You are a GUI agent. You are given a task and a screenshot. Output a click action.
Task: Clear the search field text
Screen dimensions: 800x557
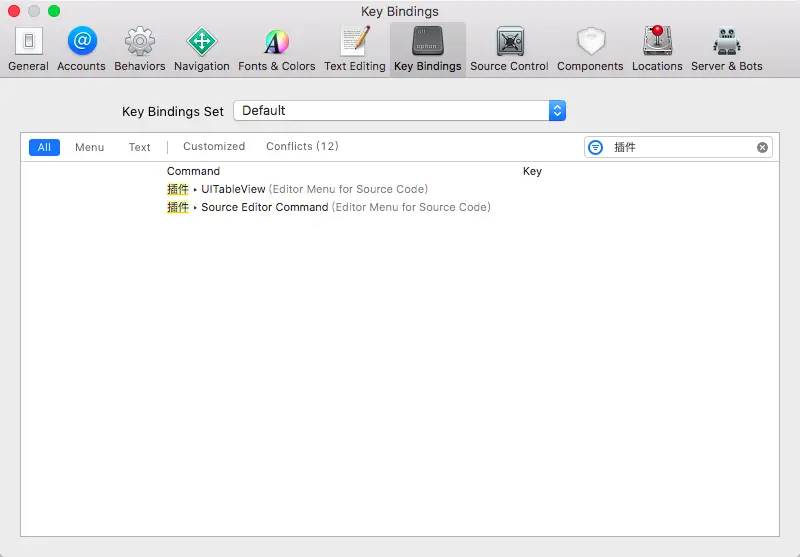point(762,147)
